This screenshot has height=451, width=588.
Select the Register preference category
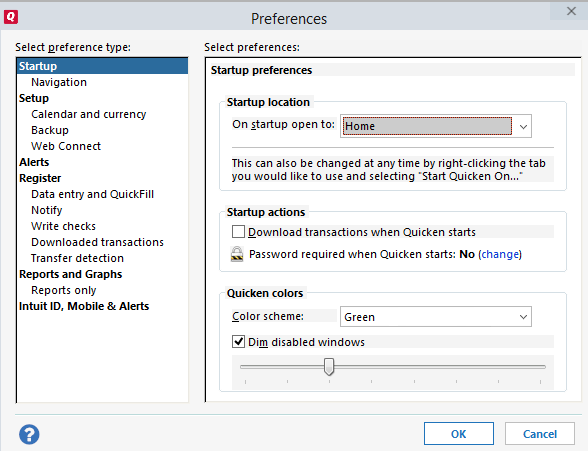pyautogui.click(x=40, y=178)
